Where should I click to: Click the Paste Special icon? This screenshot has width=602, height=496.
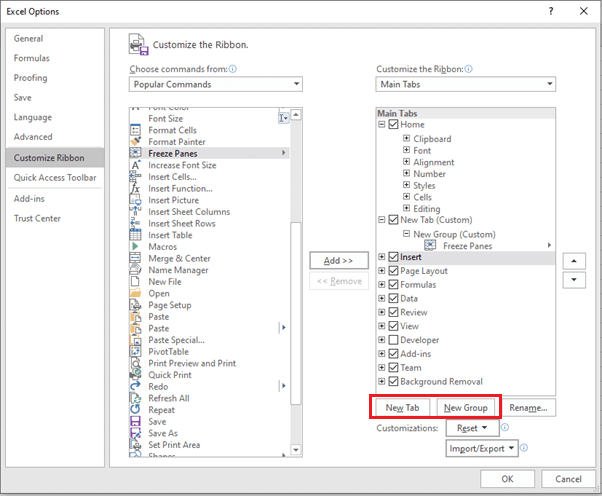135,340
